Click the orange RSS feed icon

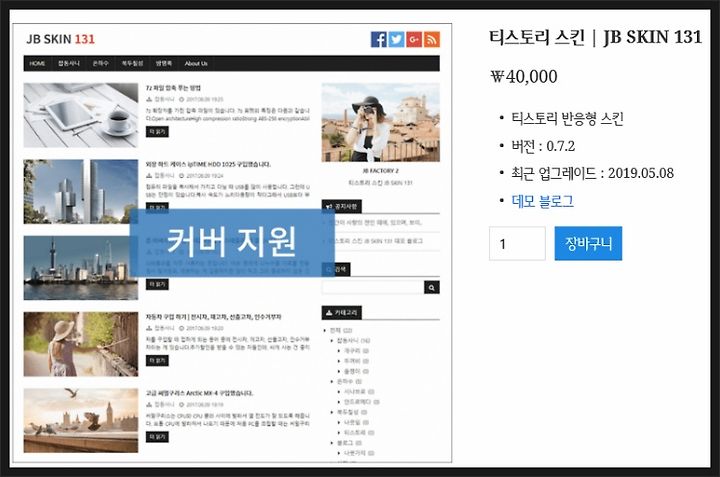[x=432, y=39]
